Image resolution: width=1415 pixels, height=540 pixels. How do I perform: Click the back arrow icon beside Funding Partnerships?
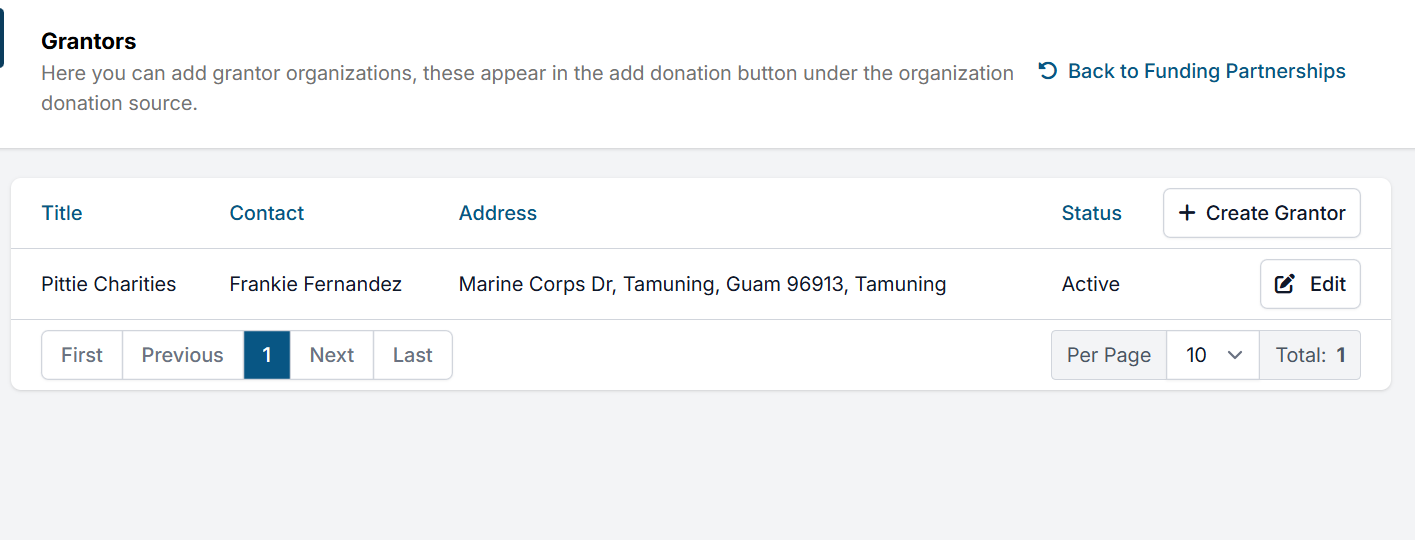click(x=1048, y=71)
